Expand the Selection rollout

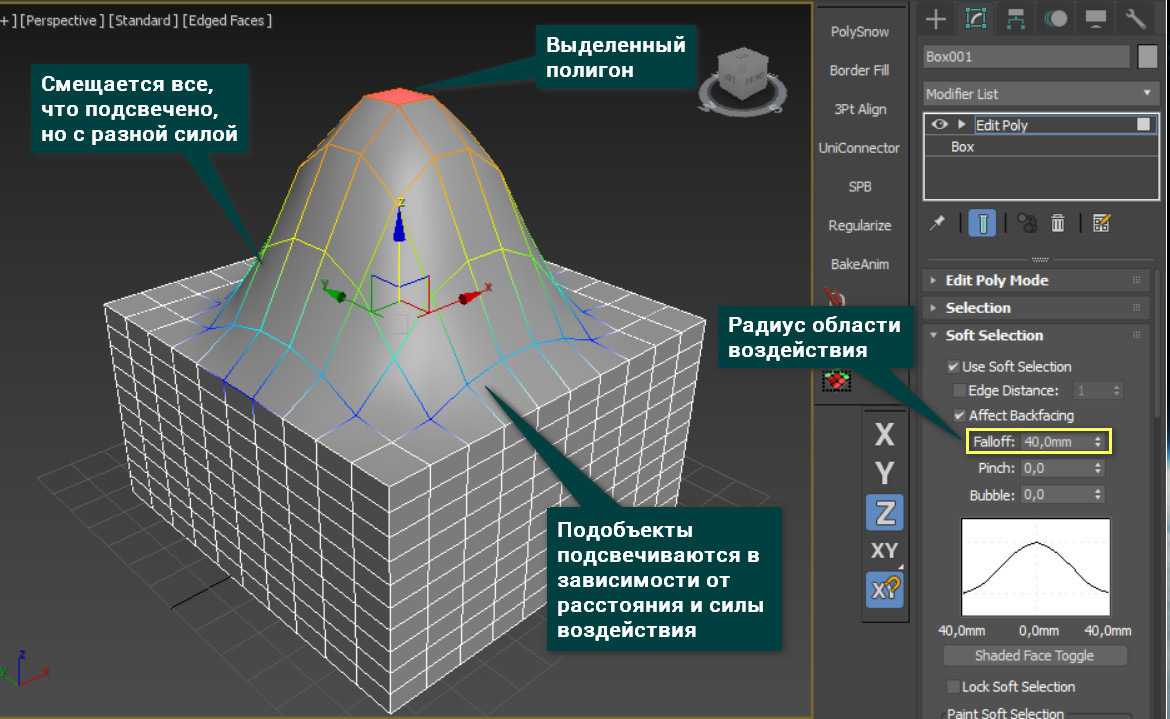[977, 308]
